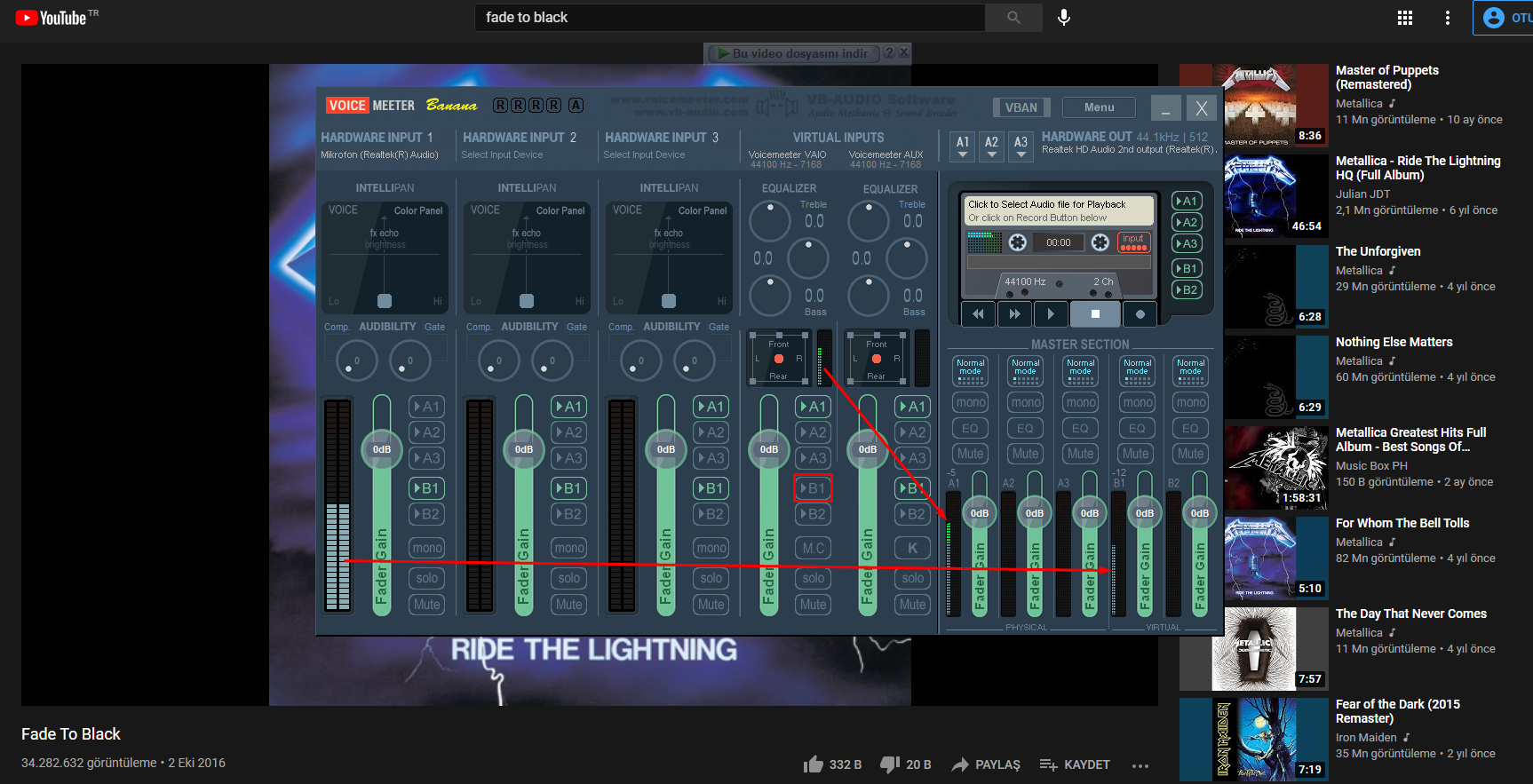Toggle mono on Hardware Input 3 strip
This screenshot has width=1533, height=784.
711,548
